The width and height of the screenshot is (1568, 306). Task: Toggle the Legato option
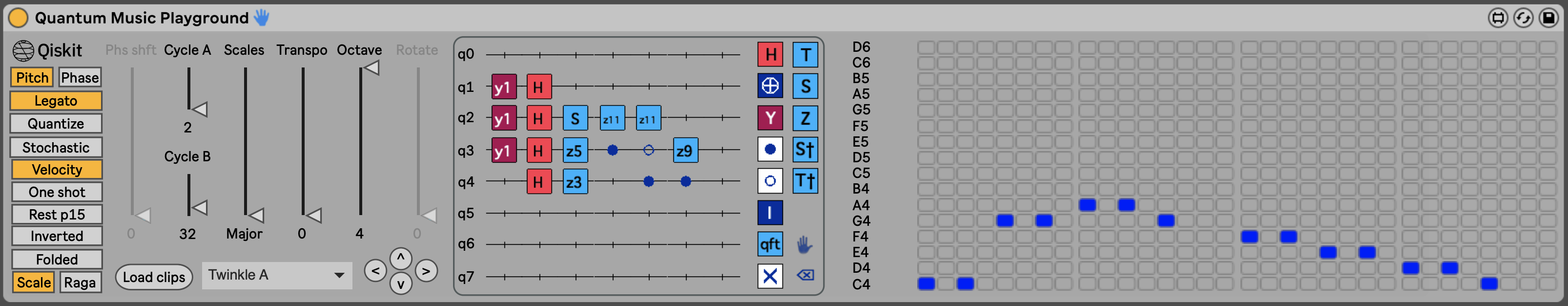[56, 101]
